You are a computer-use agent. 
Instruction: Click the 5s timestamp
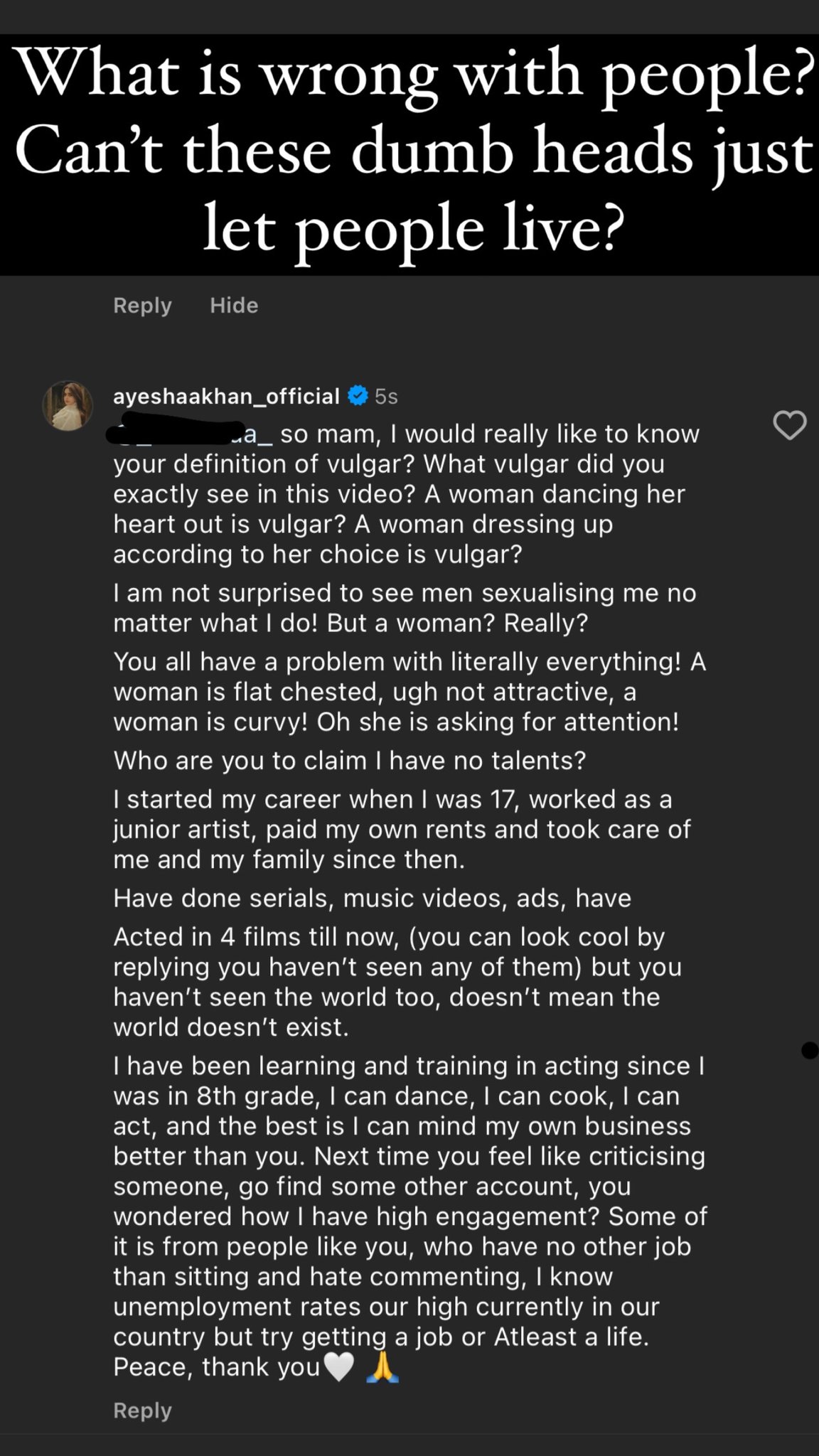(386, 397)
